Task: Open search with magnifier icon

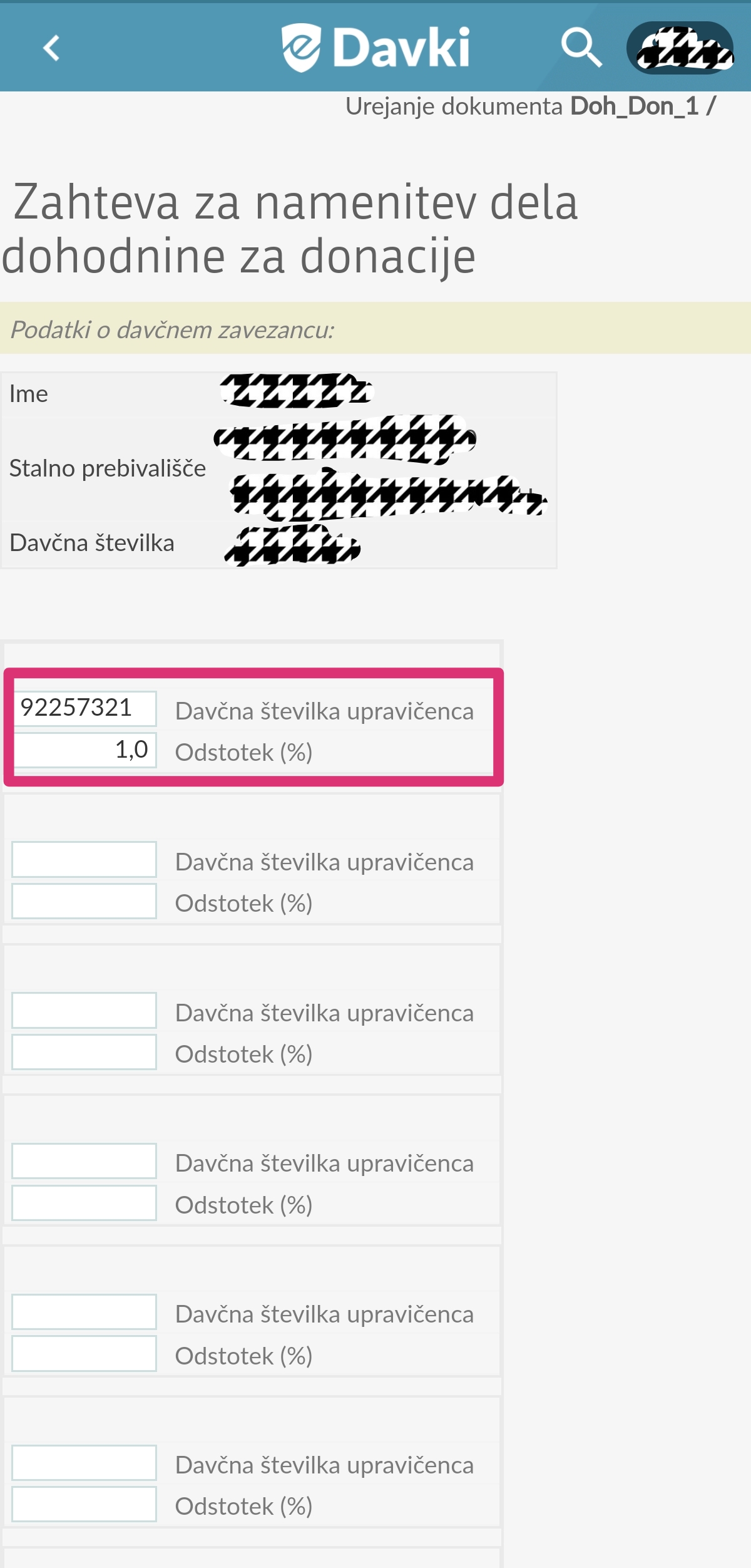Action: coord(581,47)
